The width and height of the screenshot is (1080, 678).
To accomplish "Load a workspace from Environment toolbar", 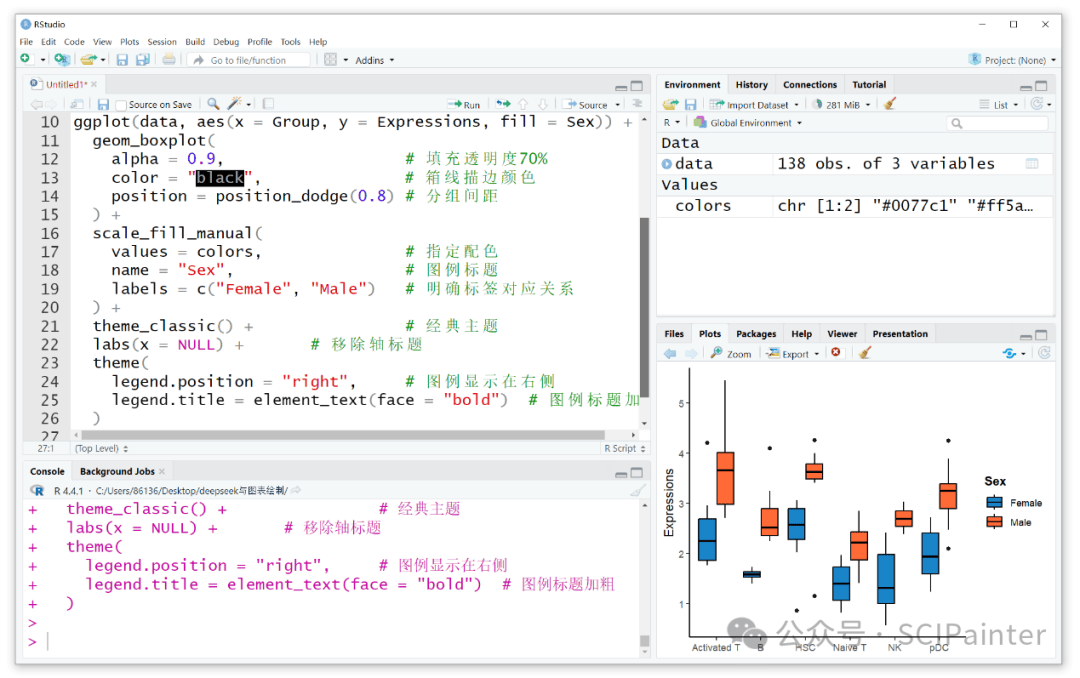I will click(x=670, y=104).
